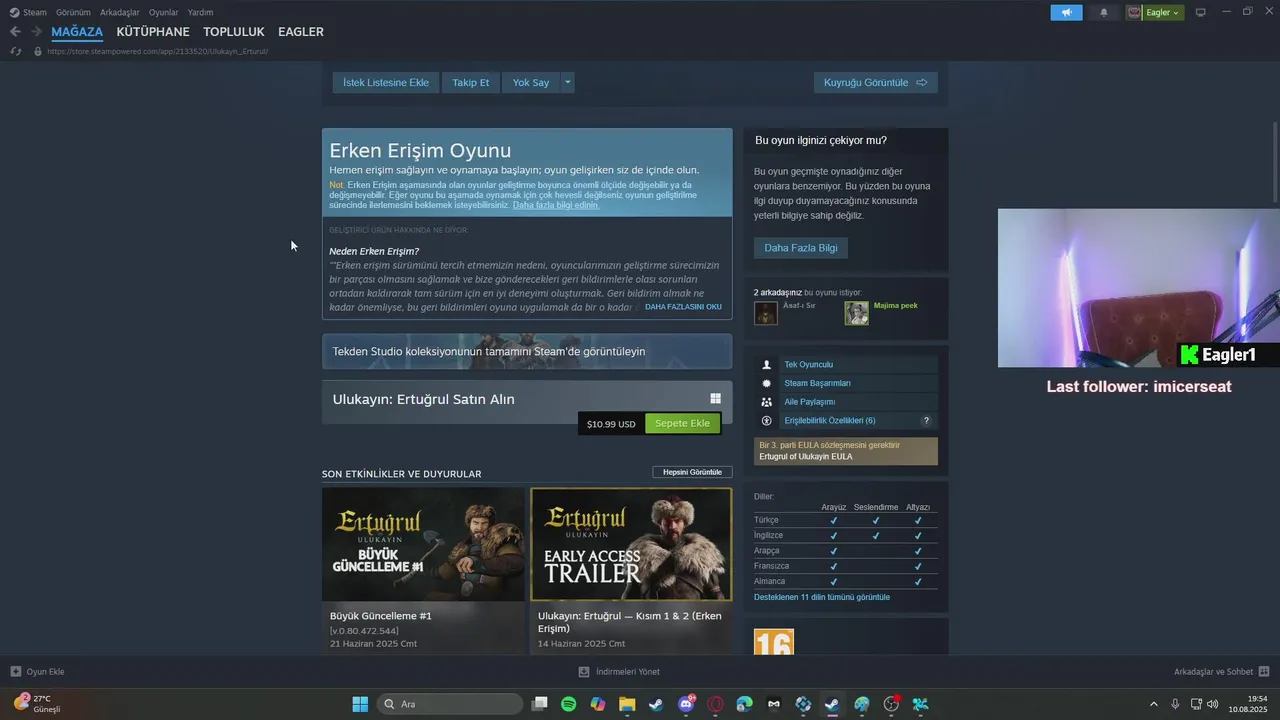Open Microsoft Edge from the taskbar
Screen dimensions: 1280x720
(x=744, y=704)
